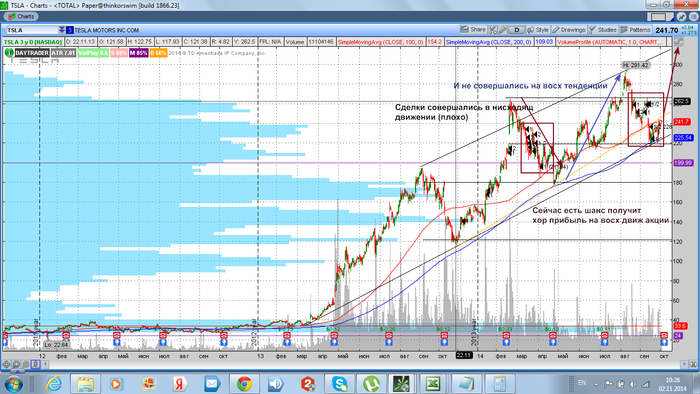Image resolution: width=700 pixels, height=394 pixels.
Task: Click the DAYTRADER study label
Action: [31, 53]
